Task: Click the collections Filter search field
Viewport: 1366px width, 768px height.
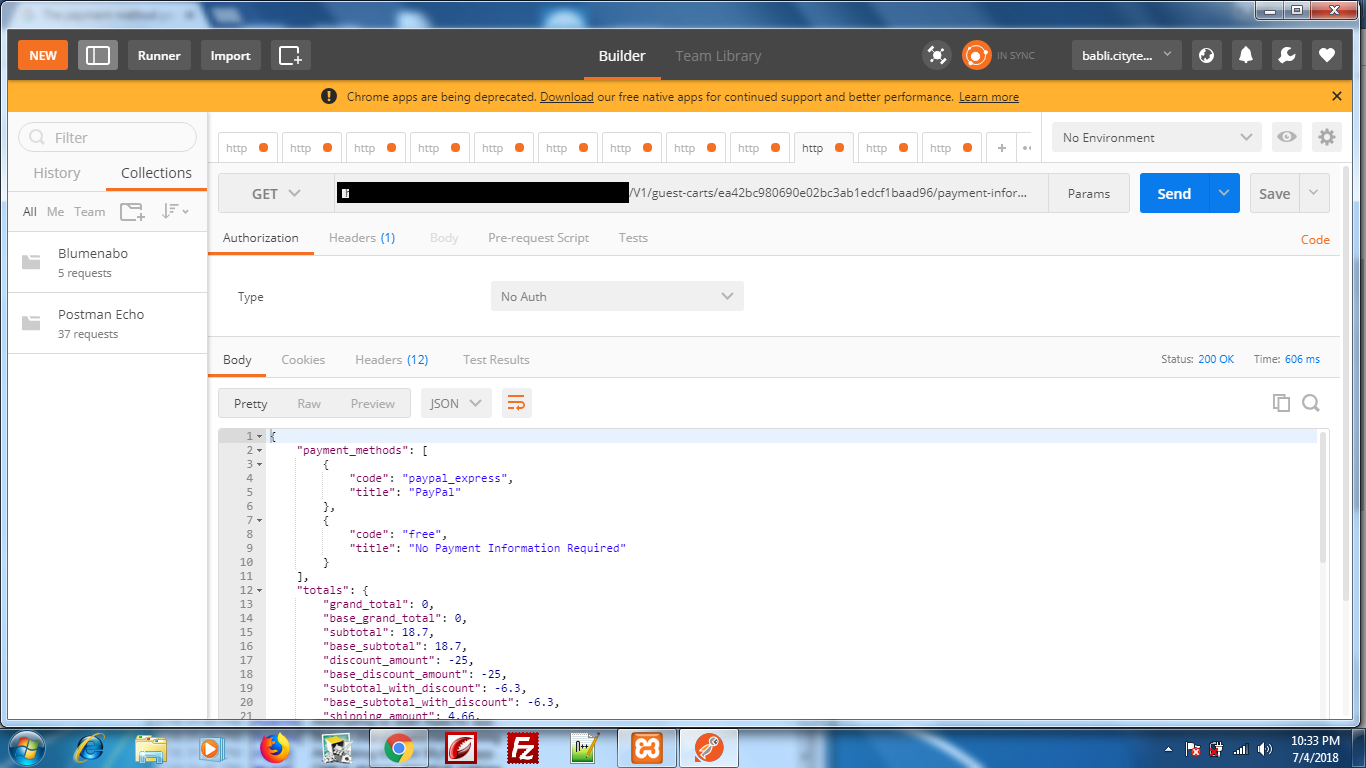Action: tap(107, 137)
